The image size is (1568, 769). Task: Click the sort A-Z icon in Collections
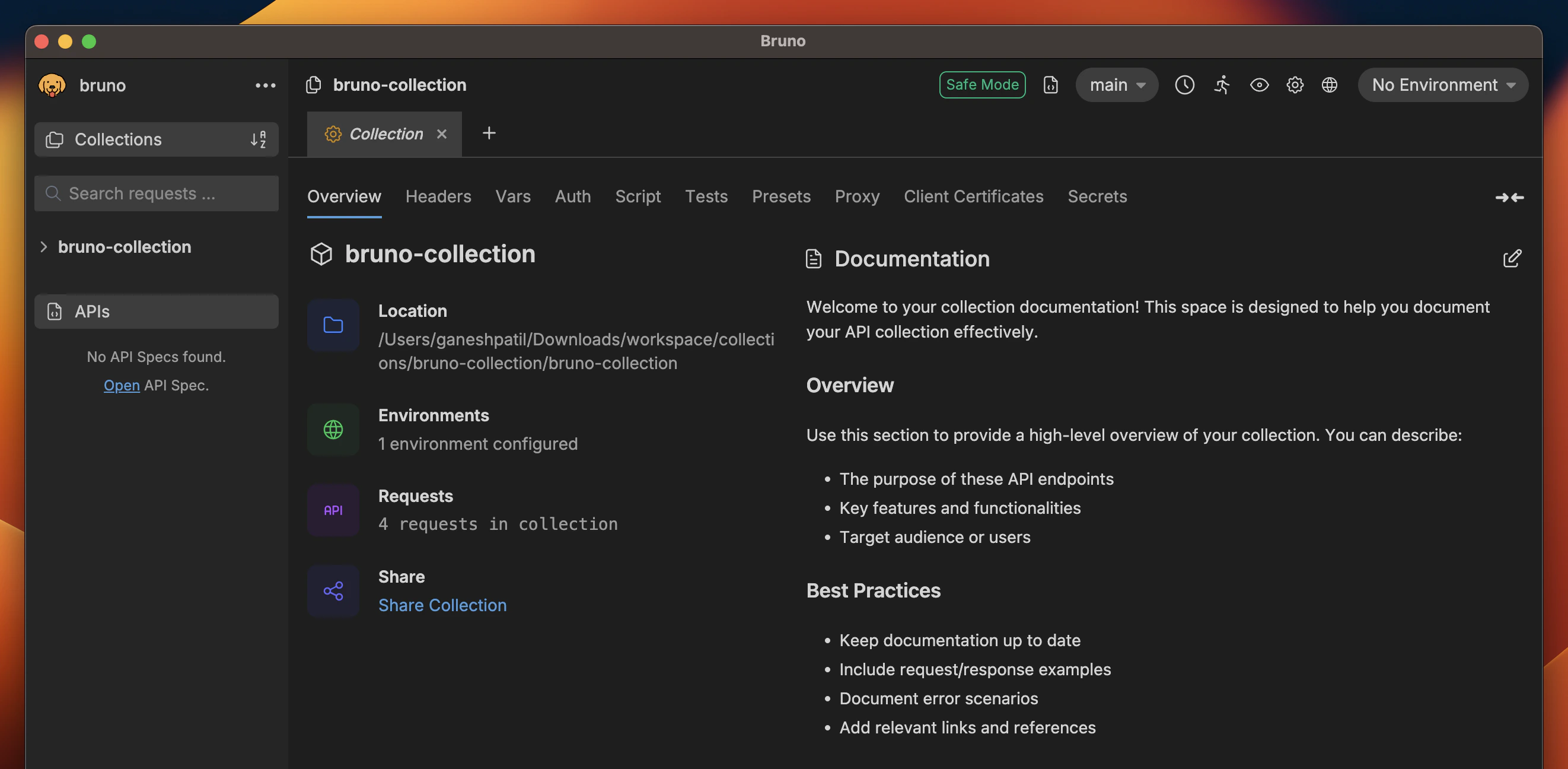click(258, 139)
